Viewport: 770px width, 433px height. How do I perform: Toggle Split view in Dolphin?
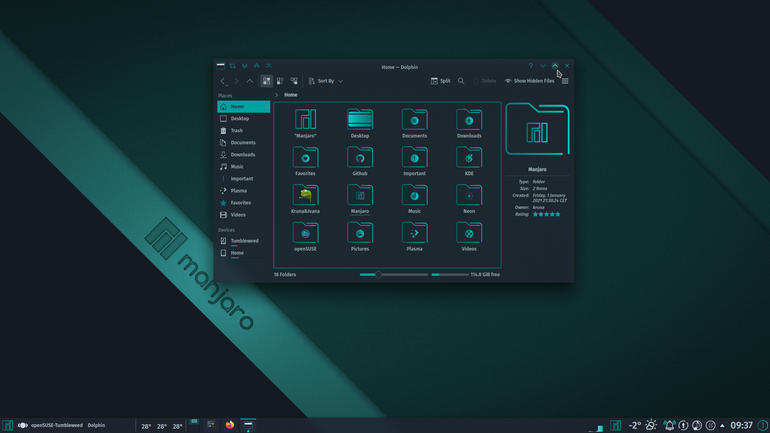click(440, 81)
